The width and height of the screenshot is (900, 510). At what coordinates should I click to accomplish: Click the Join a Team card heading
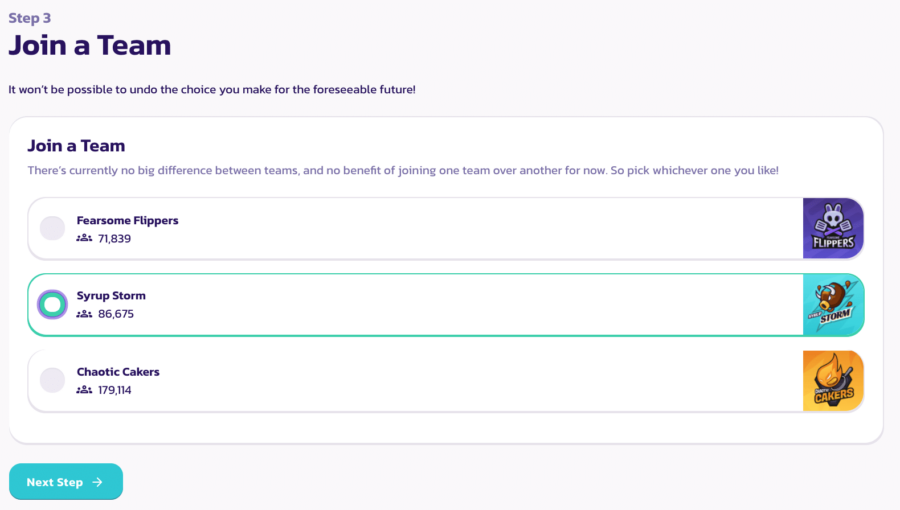tap(76, 146)
